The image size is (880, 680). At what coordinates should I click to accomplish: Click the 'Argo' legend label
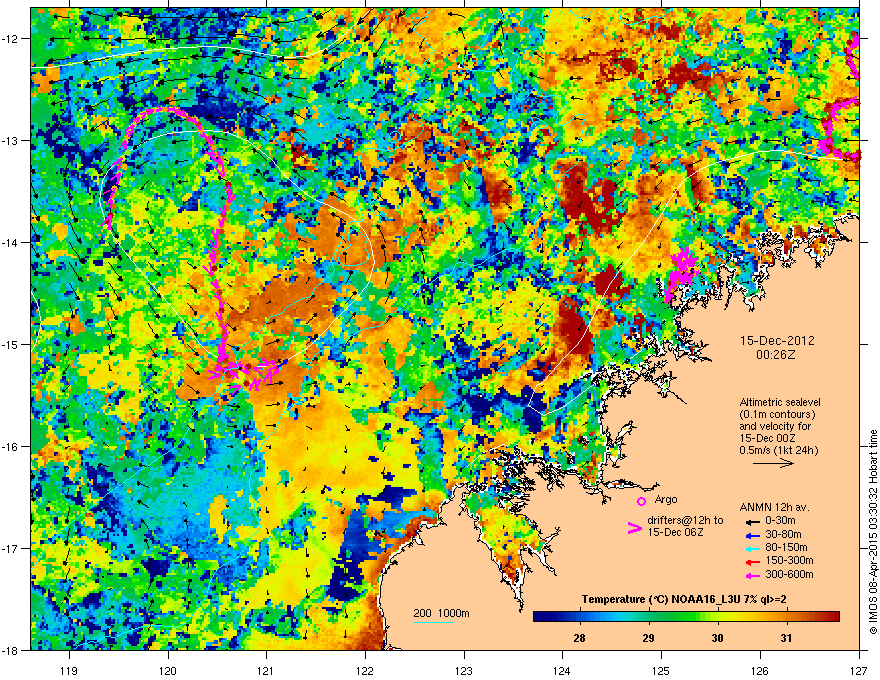tap(666, 499)
